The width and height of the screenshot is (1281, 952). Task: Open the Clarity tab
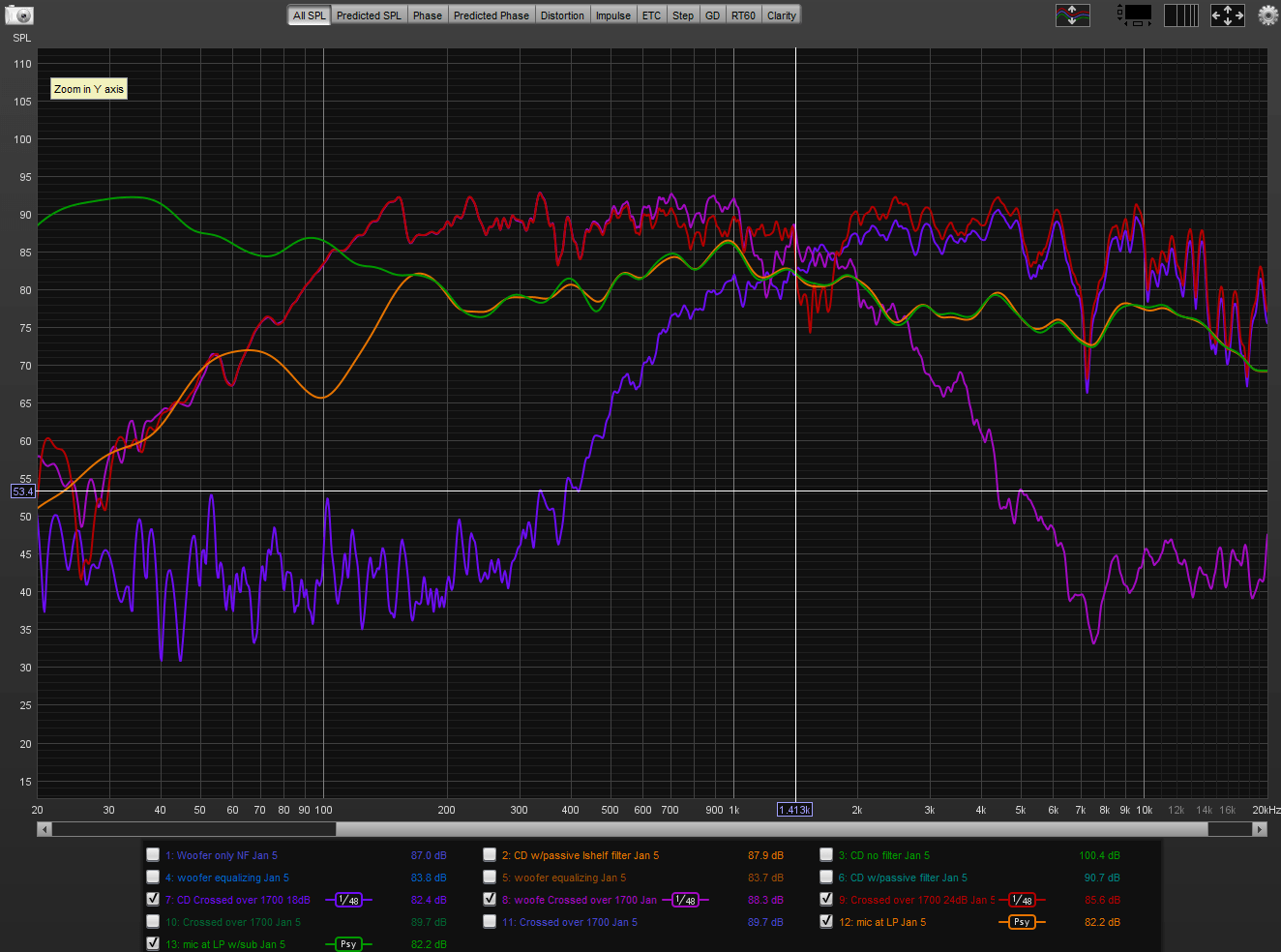[x=782, y=15]
